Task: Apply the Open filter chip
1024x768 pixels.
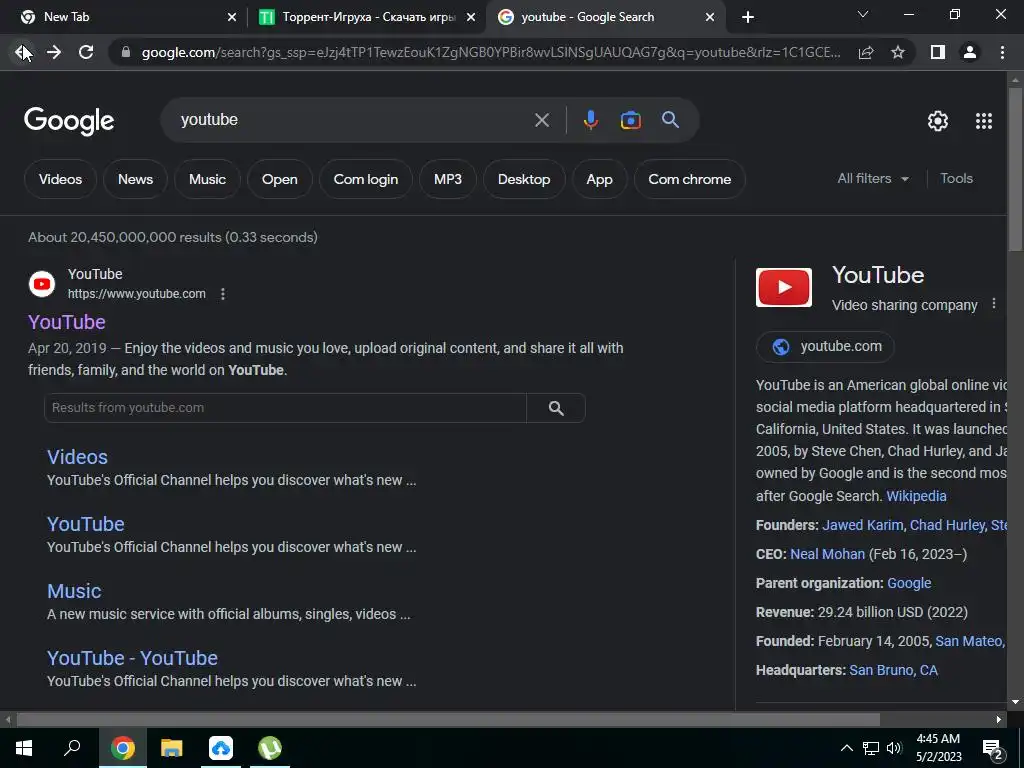Action: pos(280,179)
